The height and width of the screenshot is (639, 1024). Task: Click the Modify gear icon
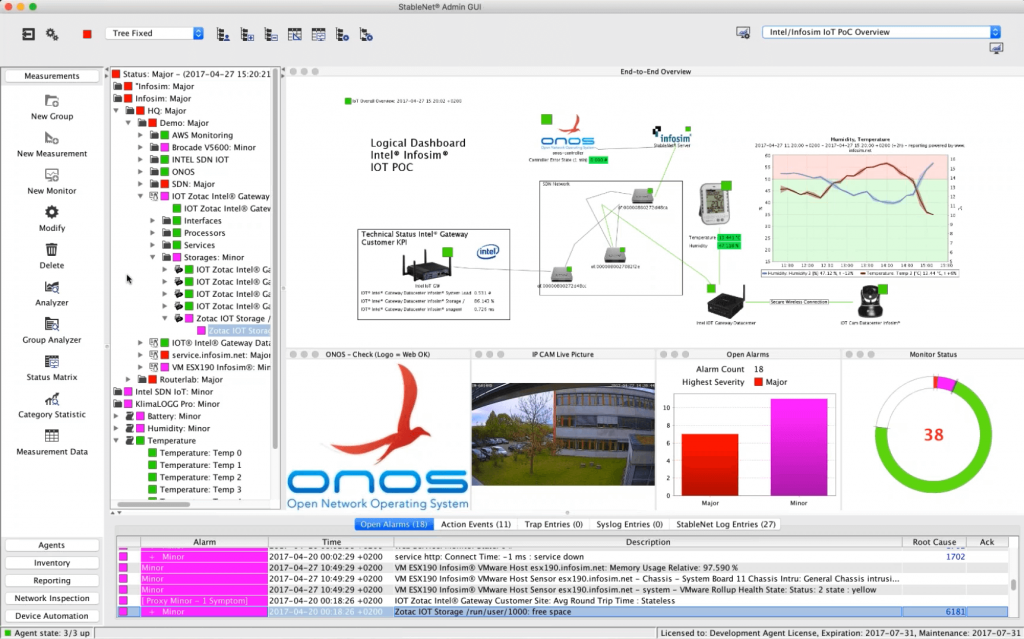[52, 212]
